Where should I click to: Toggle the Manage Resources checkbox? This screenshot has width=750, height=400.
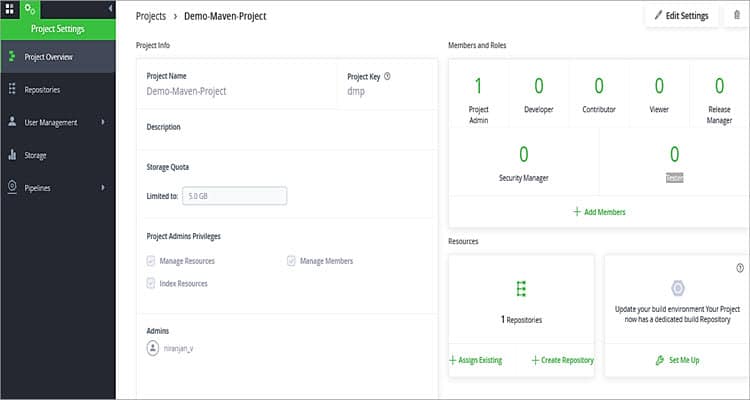tap(151, 261)
